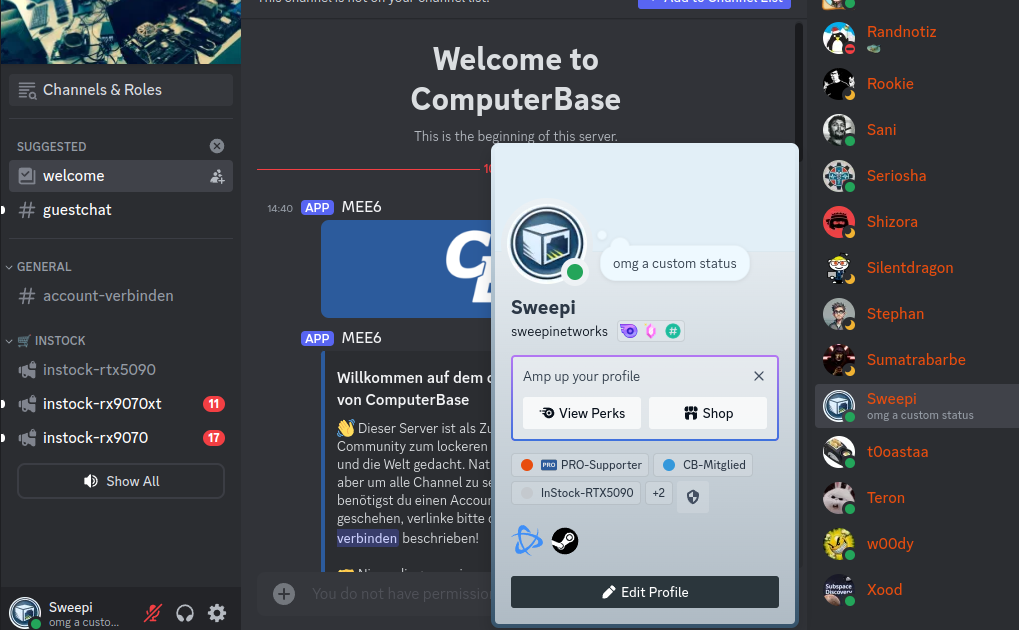The image size is (1019, 630).
Task: Unmute the microphone
Action: coord(153,613)
